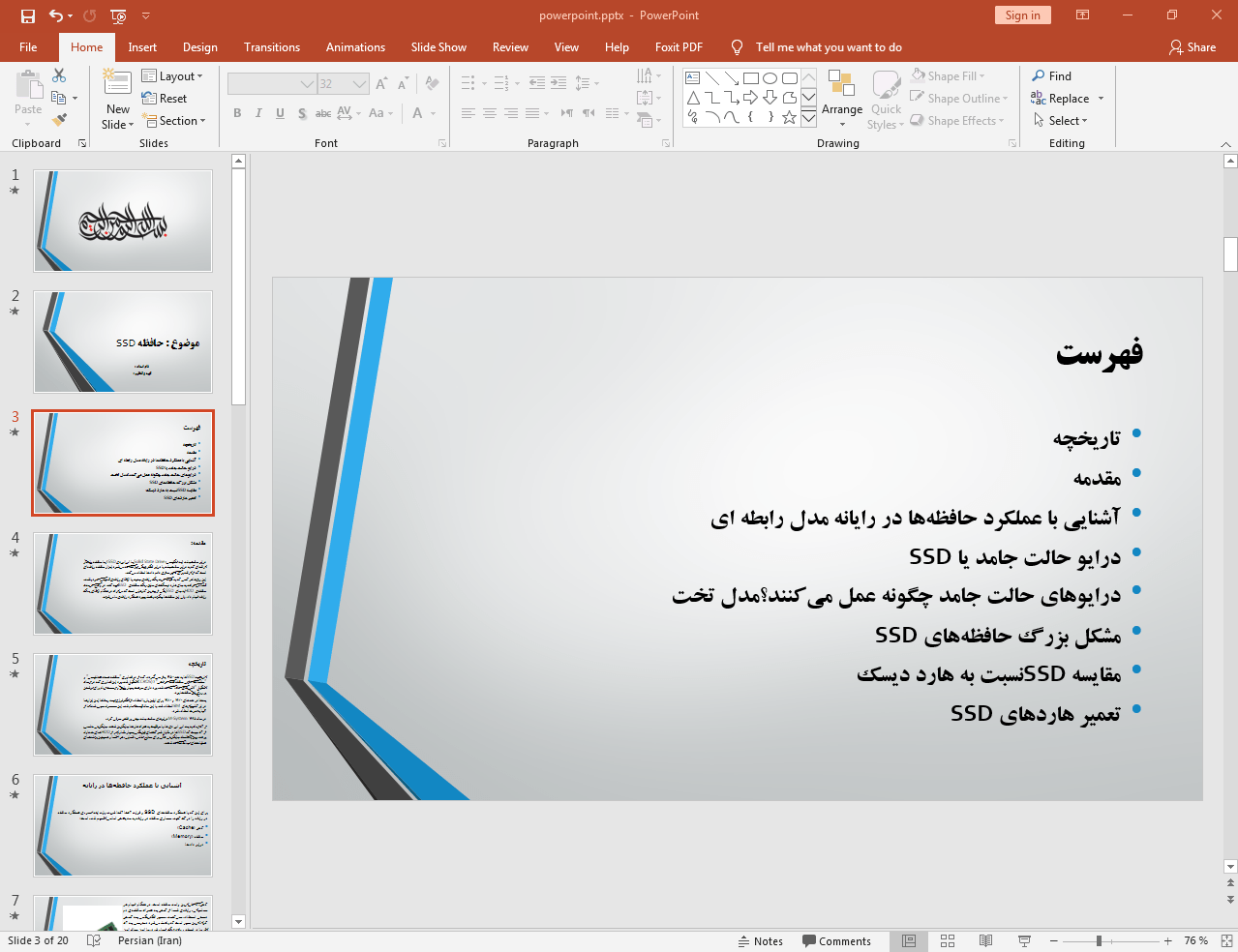Click the Save icon in title bar
This screenshot has height=952, width=1238.
click(x=28, y=15)
